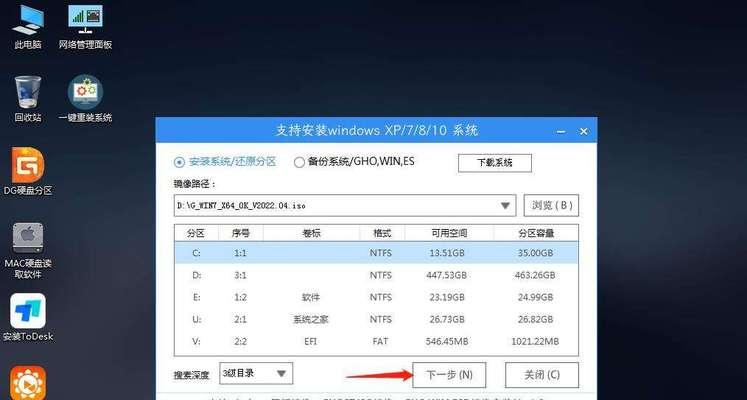
Task: Launch the 一键重装系统 desktop icon
Action: pyautogui.click(x=85, y=99)
